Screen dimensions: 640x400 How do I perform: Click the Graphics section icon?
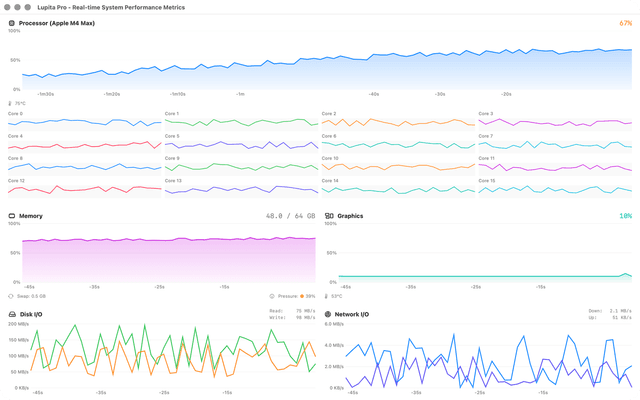tap(329, 216)
